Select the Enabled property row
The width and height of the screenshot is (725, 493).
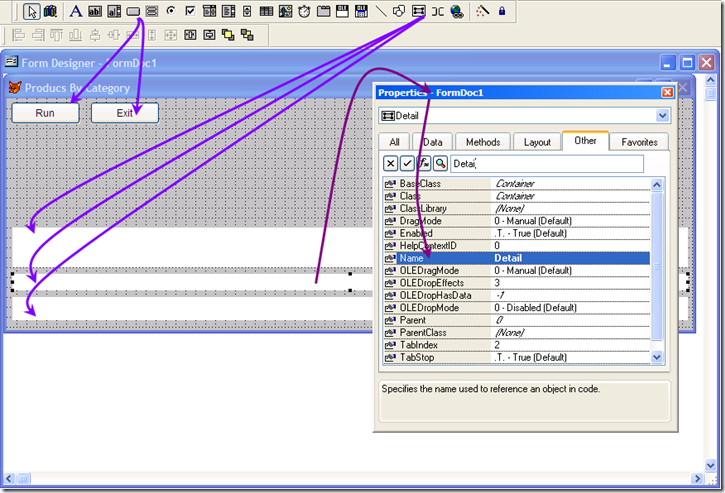click(x=517, y=234)
